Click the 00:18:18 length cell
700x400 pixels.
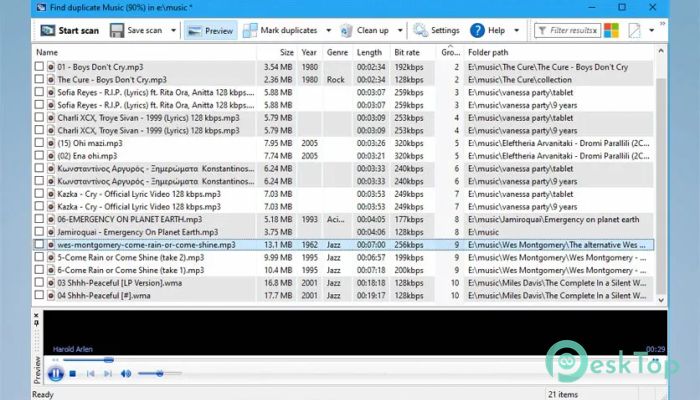pos(371,283)
